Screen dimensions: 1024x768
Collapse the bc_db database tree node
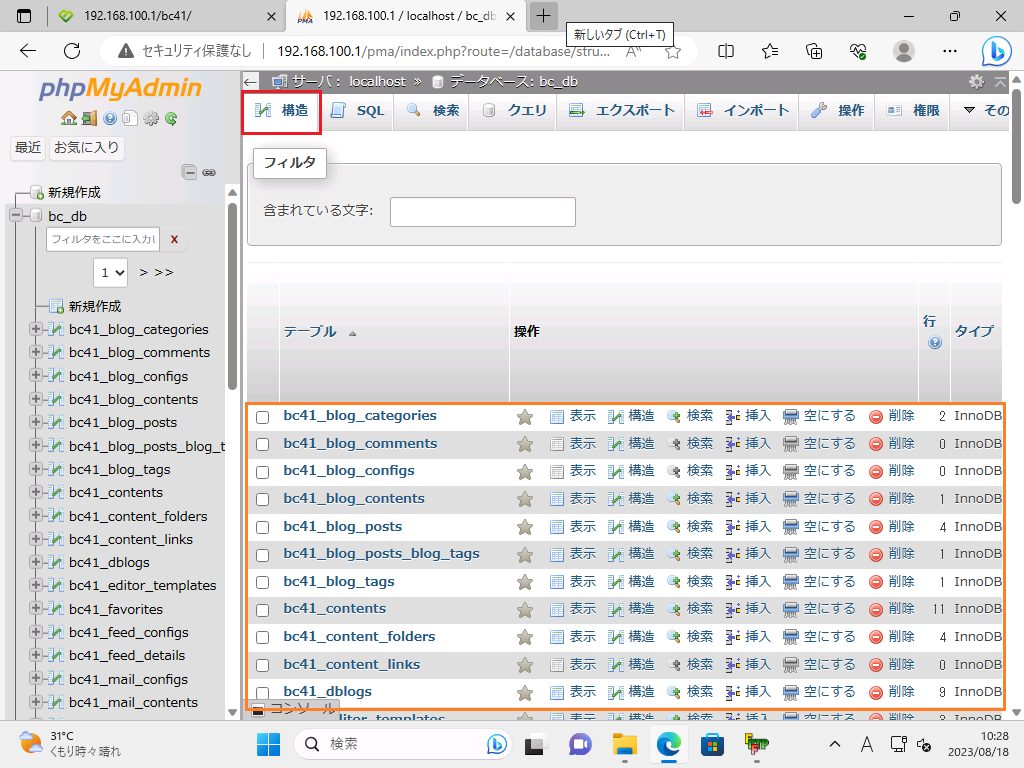(x=16, y=216)
